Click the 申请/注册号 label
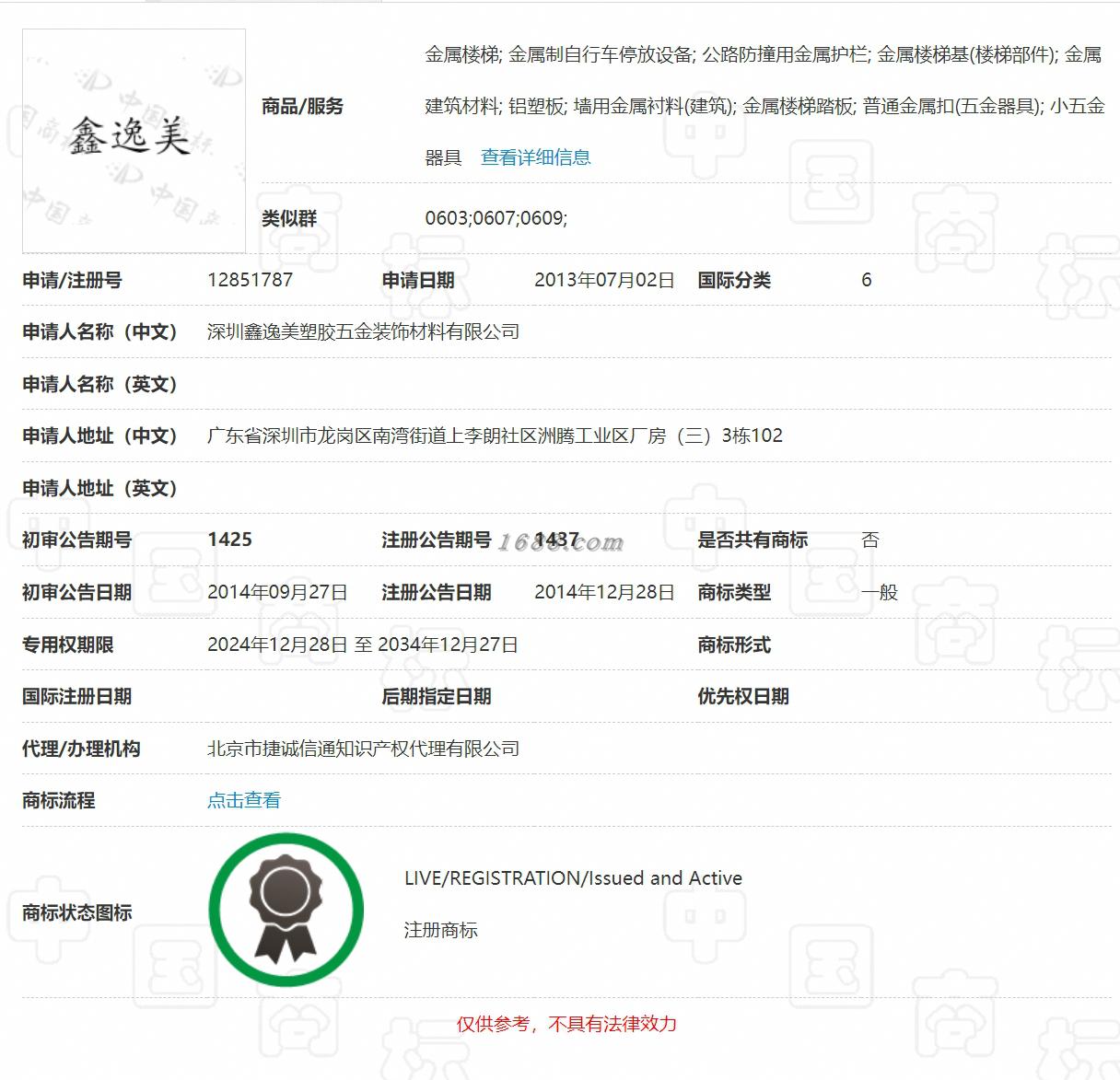The width and height of the screenshot is (1120, 1080). click(x=73, y=280)
